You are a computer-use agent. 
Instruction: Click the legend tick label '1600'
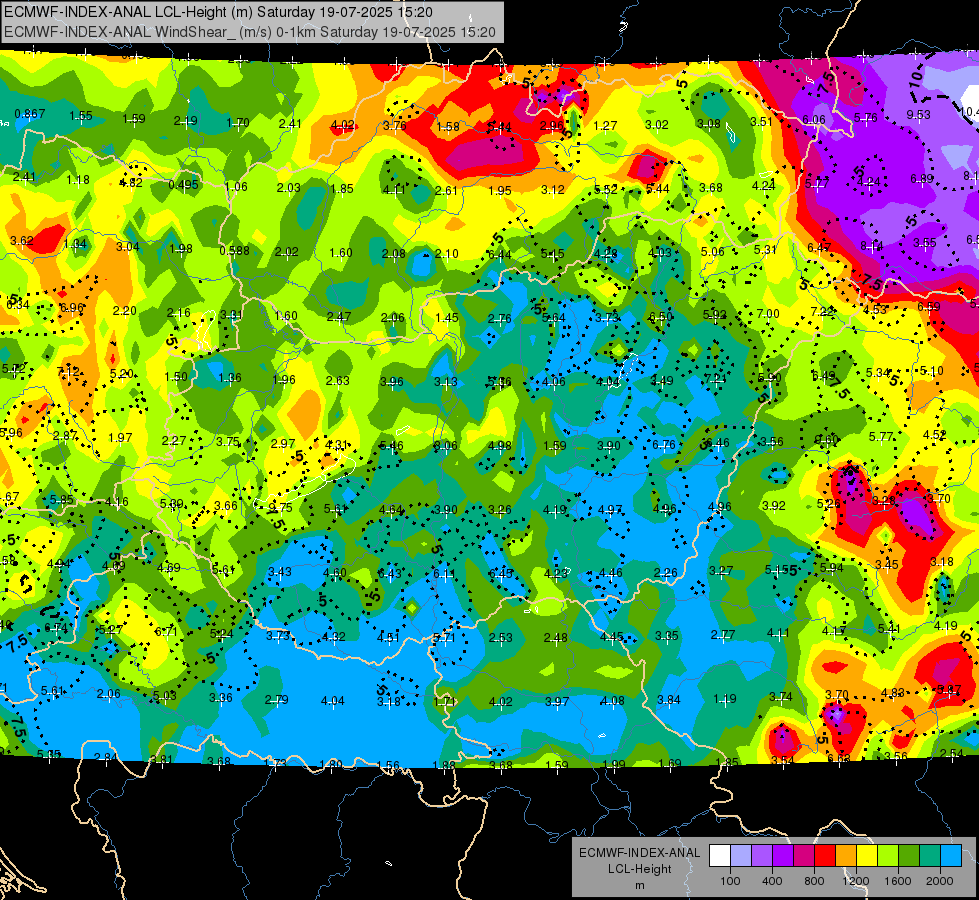pos(898,881)
